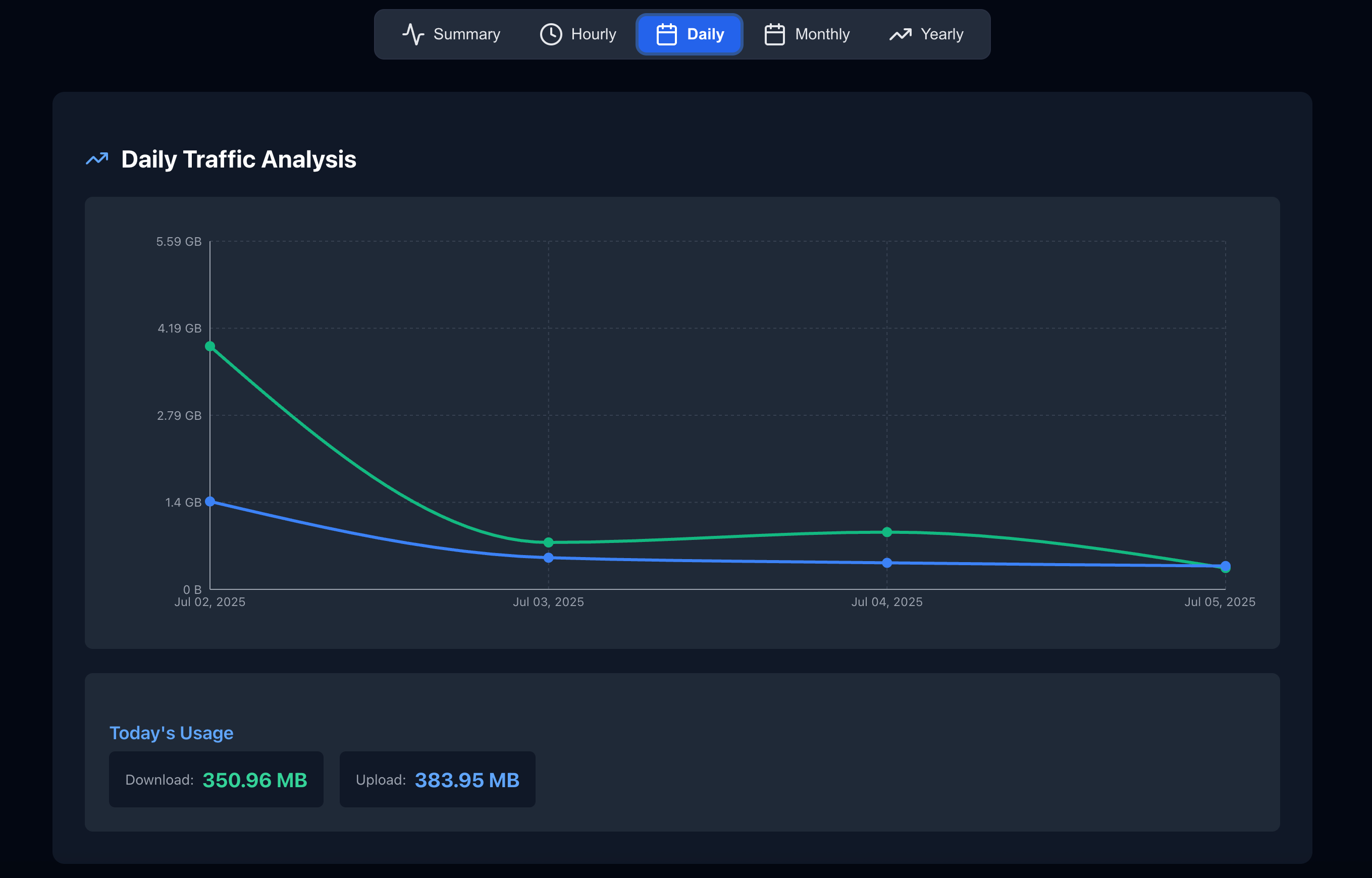The image size is (1372, 878).
Task: Open the Hourly tab
Action: 593,34
